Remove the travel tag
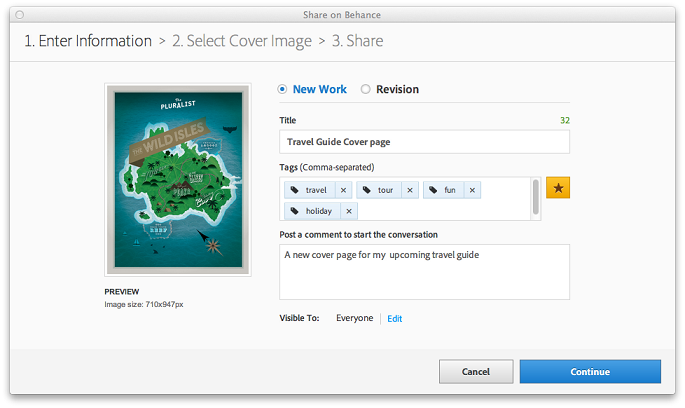Viewport: 685px width, 408px height. (343, 190)
